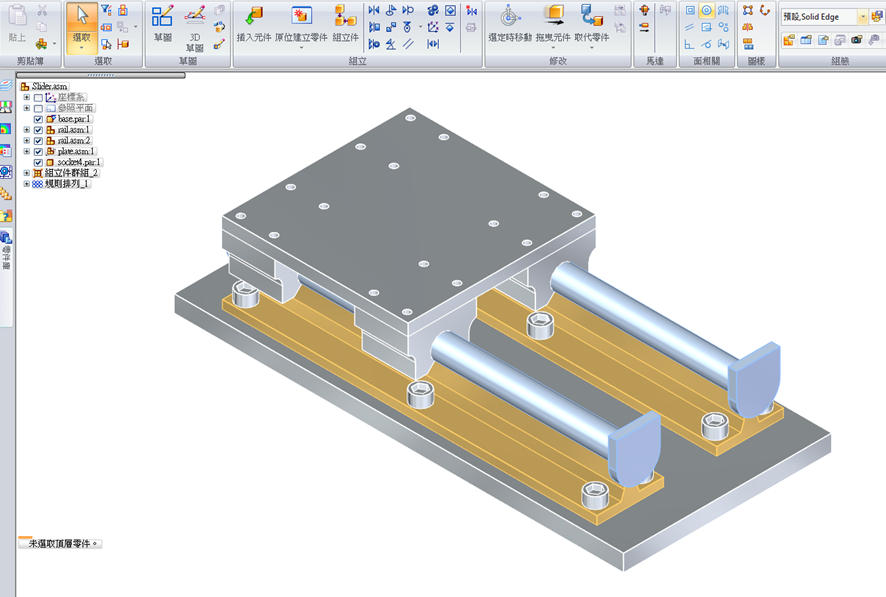This screenshot has height=597, width=886.
Task: Click the mate relationship icon in 組立
Action: click(374, 10)
